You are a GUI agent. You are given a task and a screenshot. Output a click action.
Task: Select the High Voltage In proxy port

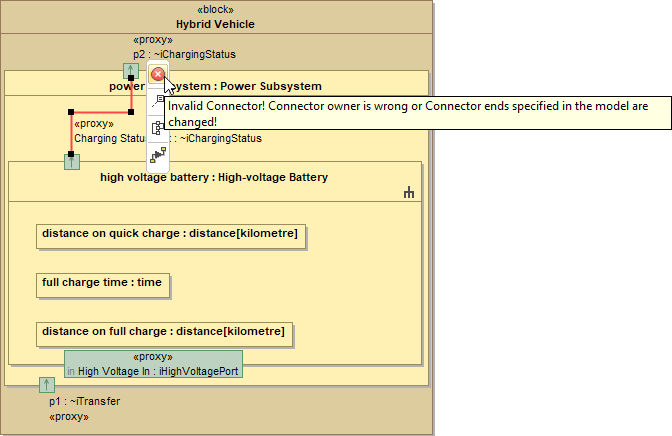[153, 364]
